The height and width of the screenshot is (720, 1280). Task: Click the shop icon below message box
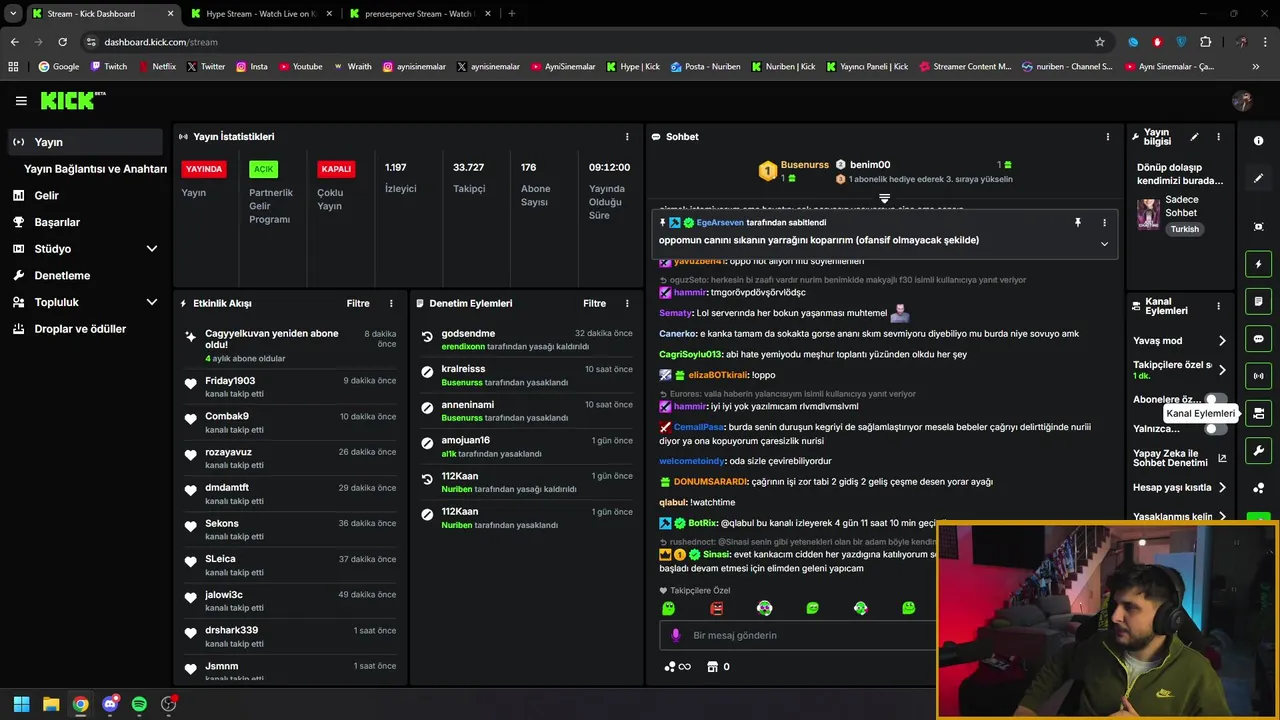(712, 667)
